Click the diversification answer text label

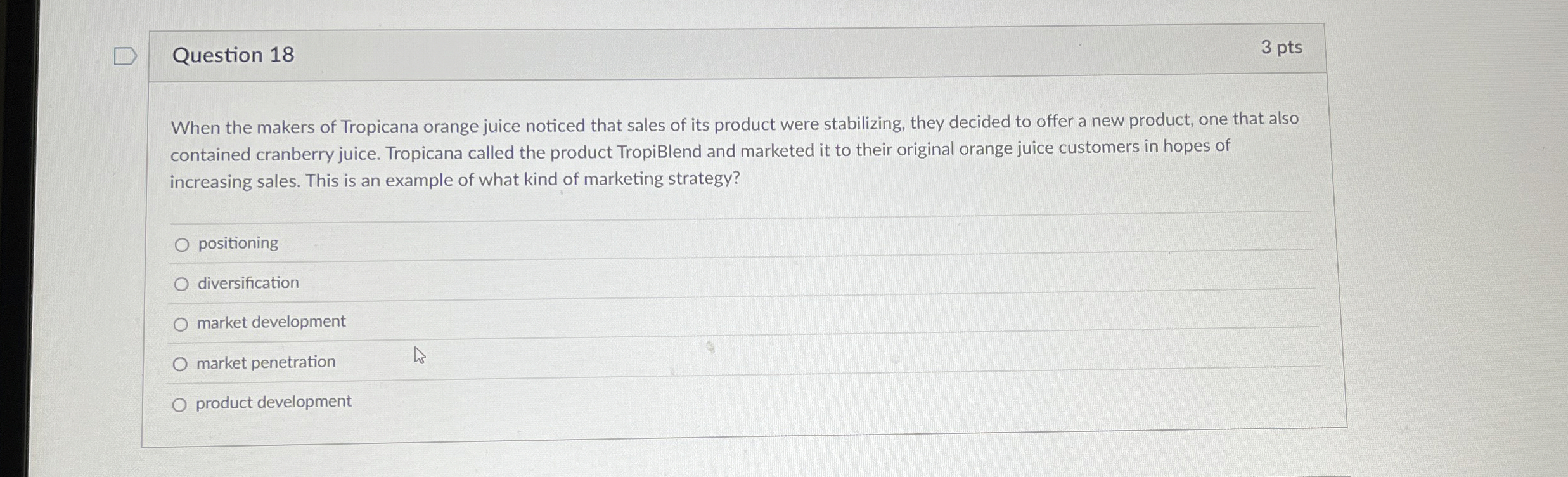click(x=248, y=283)
